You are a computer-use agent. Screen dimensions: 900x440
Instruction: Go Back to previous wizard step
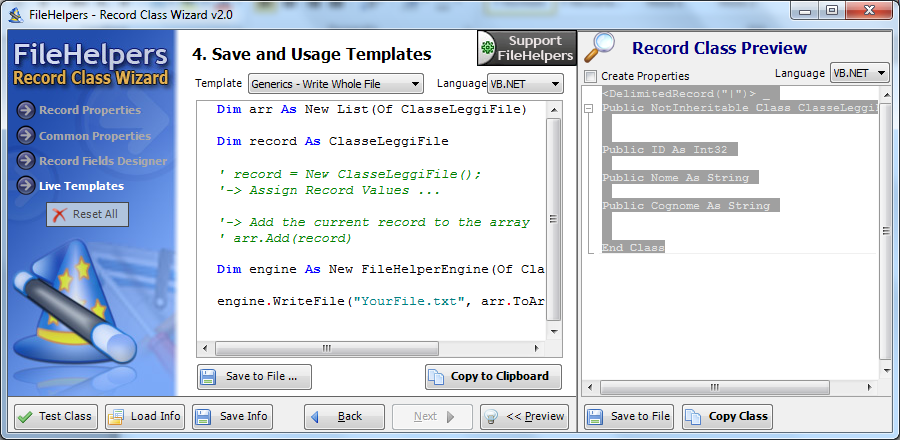pyautogui.click(x=344, y=416)
